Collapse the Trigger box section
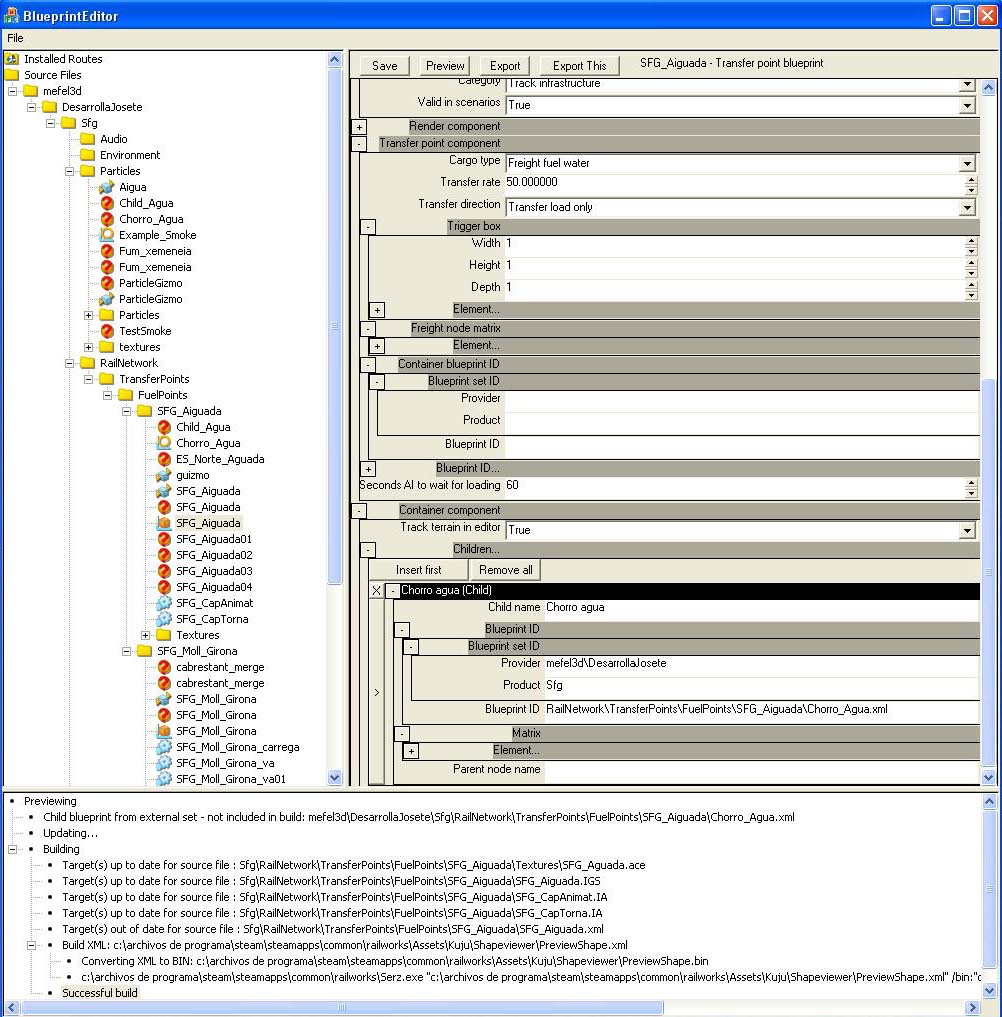 368,227
